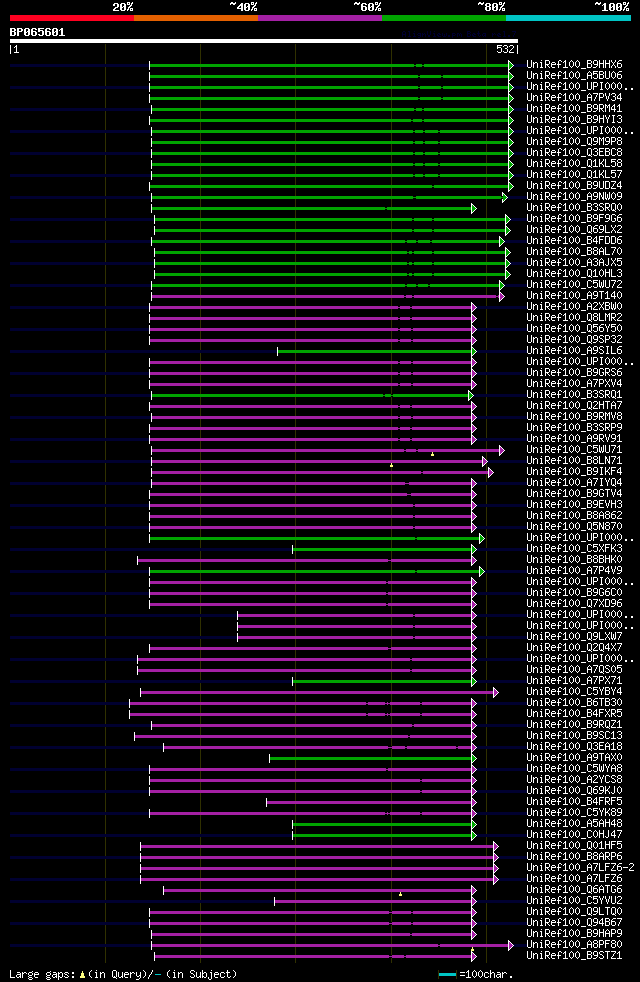Screen dimensions: 640x982
Task: Select the UniRef100_A7LFZ6-2 label
Action: tap(580, 867)
